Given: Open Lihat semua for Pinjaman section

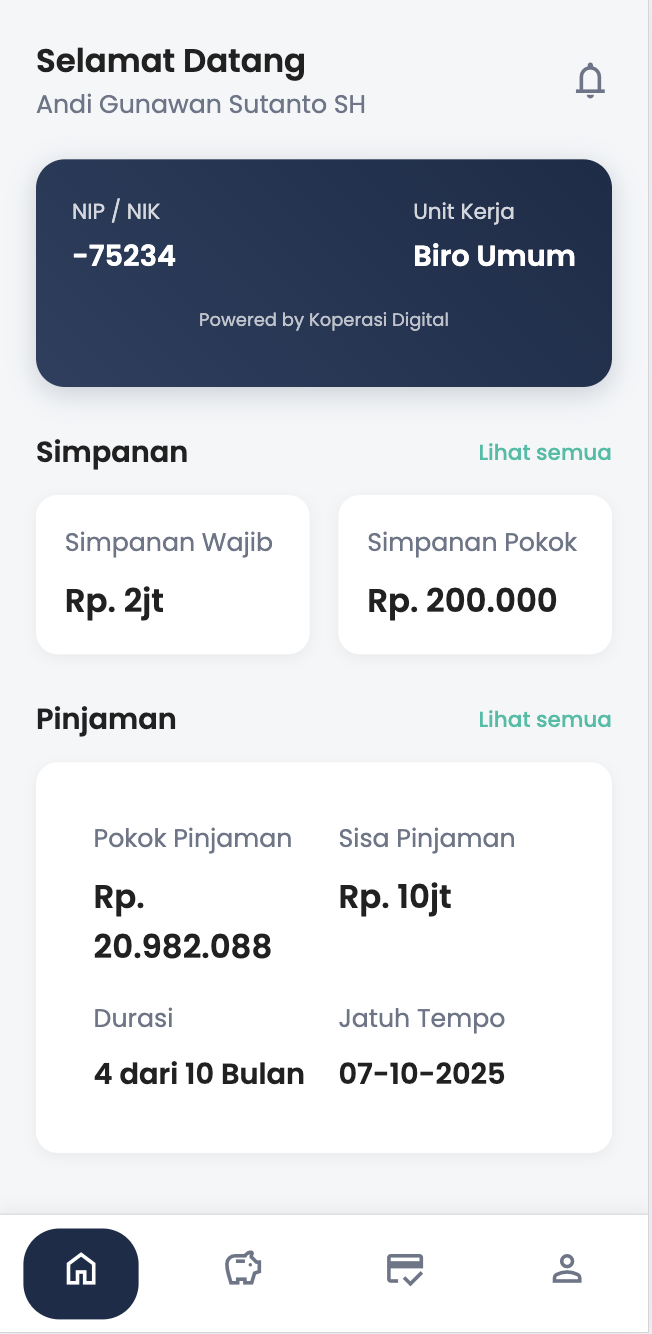Looking at the screenshot, I should coord(545,719).
